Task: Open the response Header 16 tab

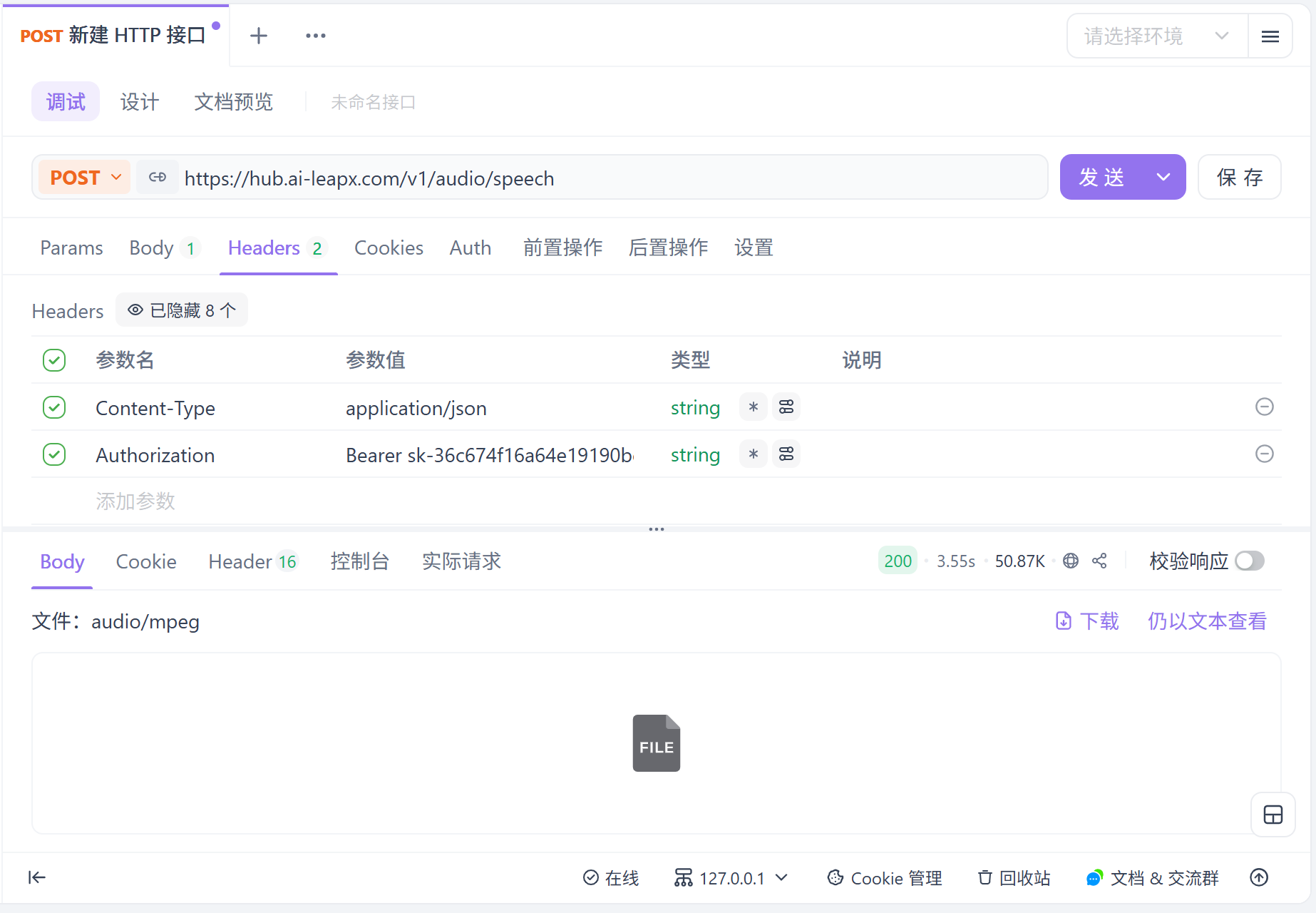Action: click(253, 562)
